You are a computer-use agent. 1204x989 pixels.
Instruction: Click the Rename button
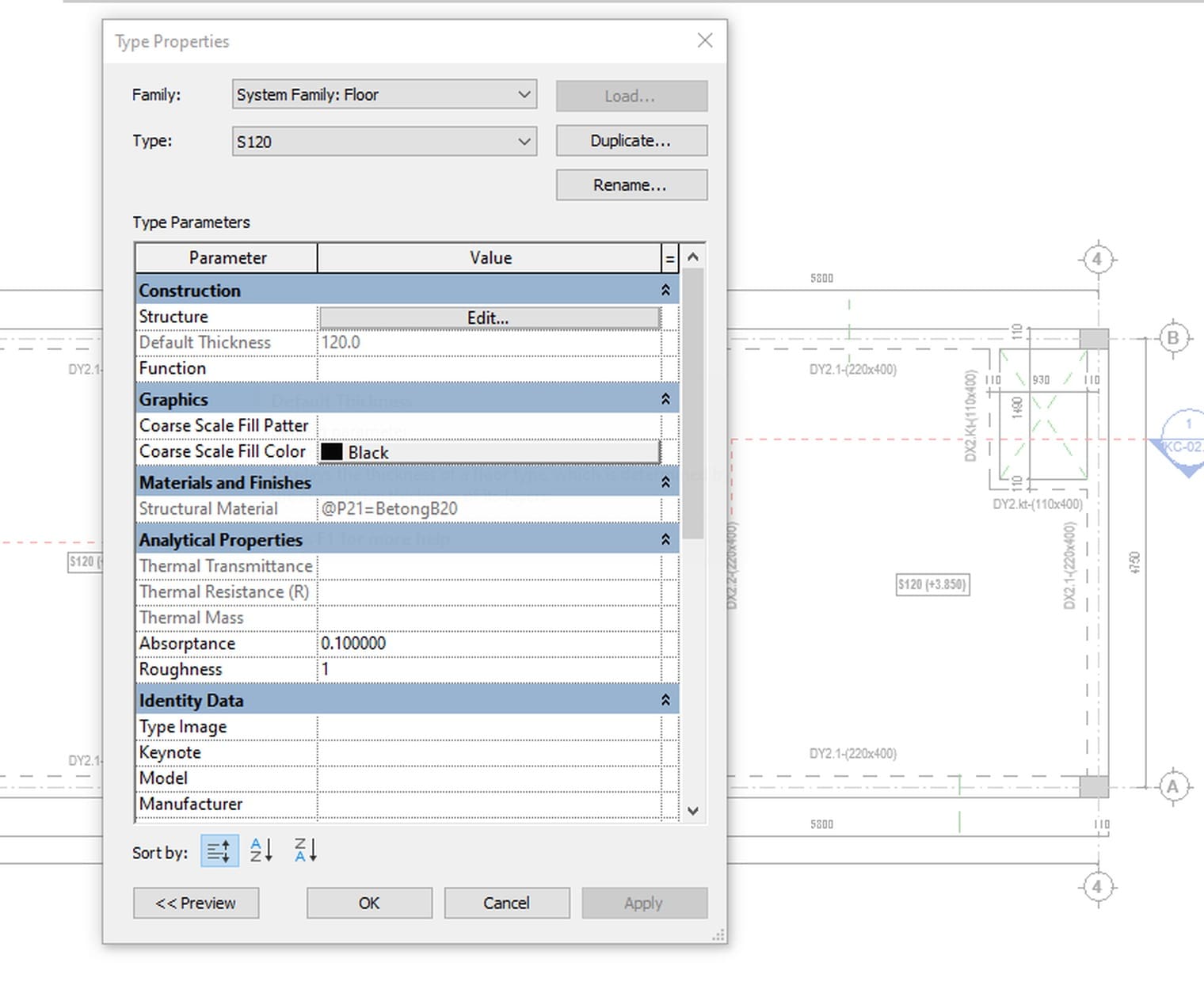click(631, 185)
